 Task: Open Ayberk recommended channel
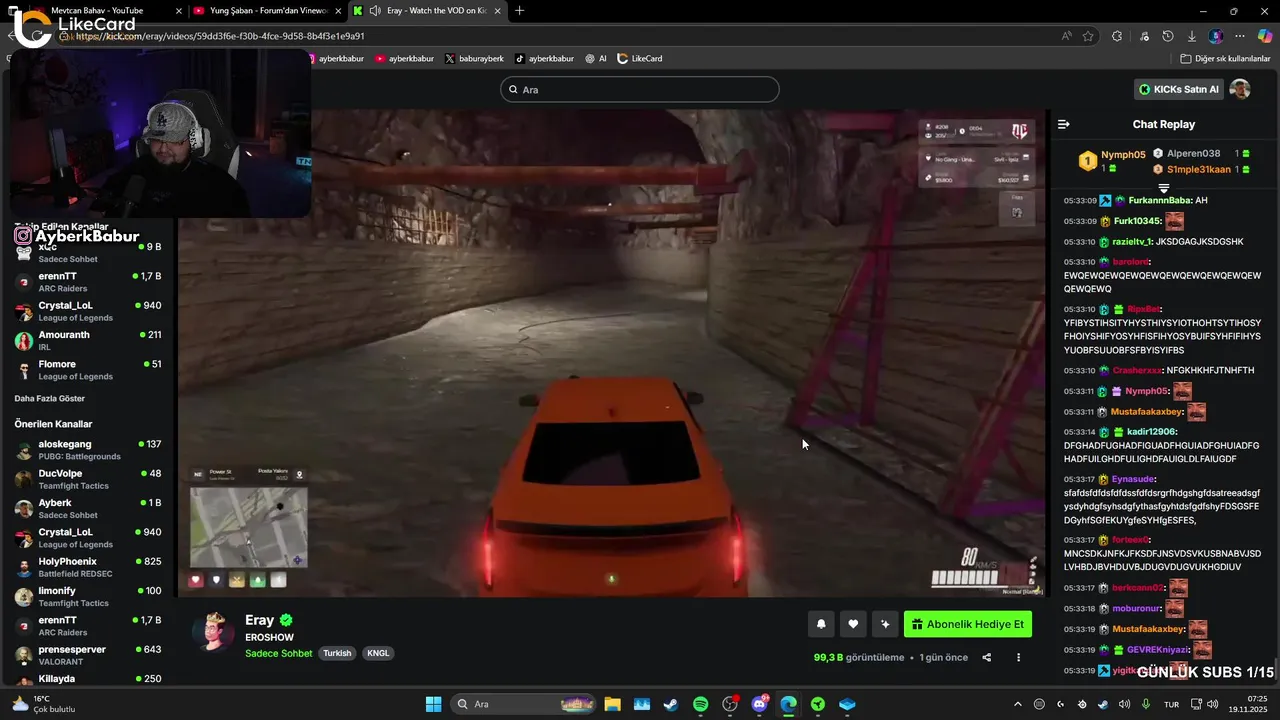(x=88, y=508)
